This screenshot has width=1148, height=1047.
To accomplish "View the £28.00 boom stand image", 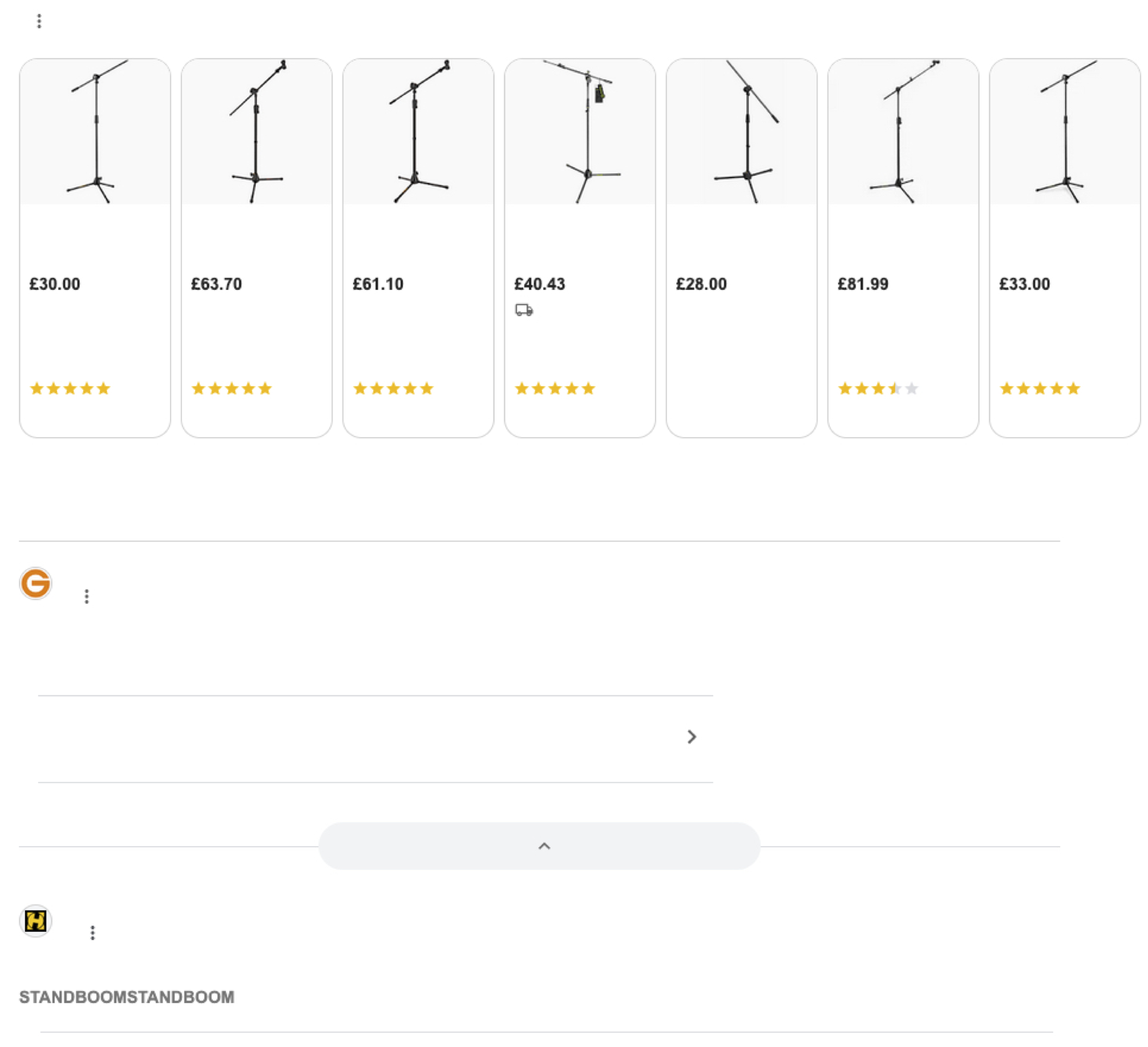I will (x=741, y=132).
